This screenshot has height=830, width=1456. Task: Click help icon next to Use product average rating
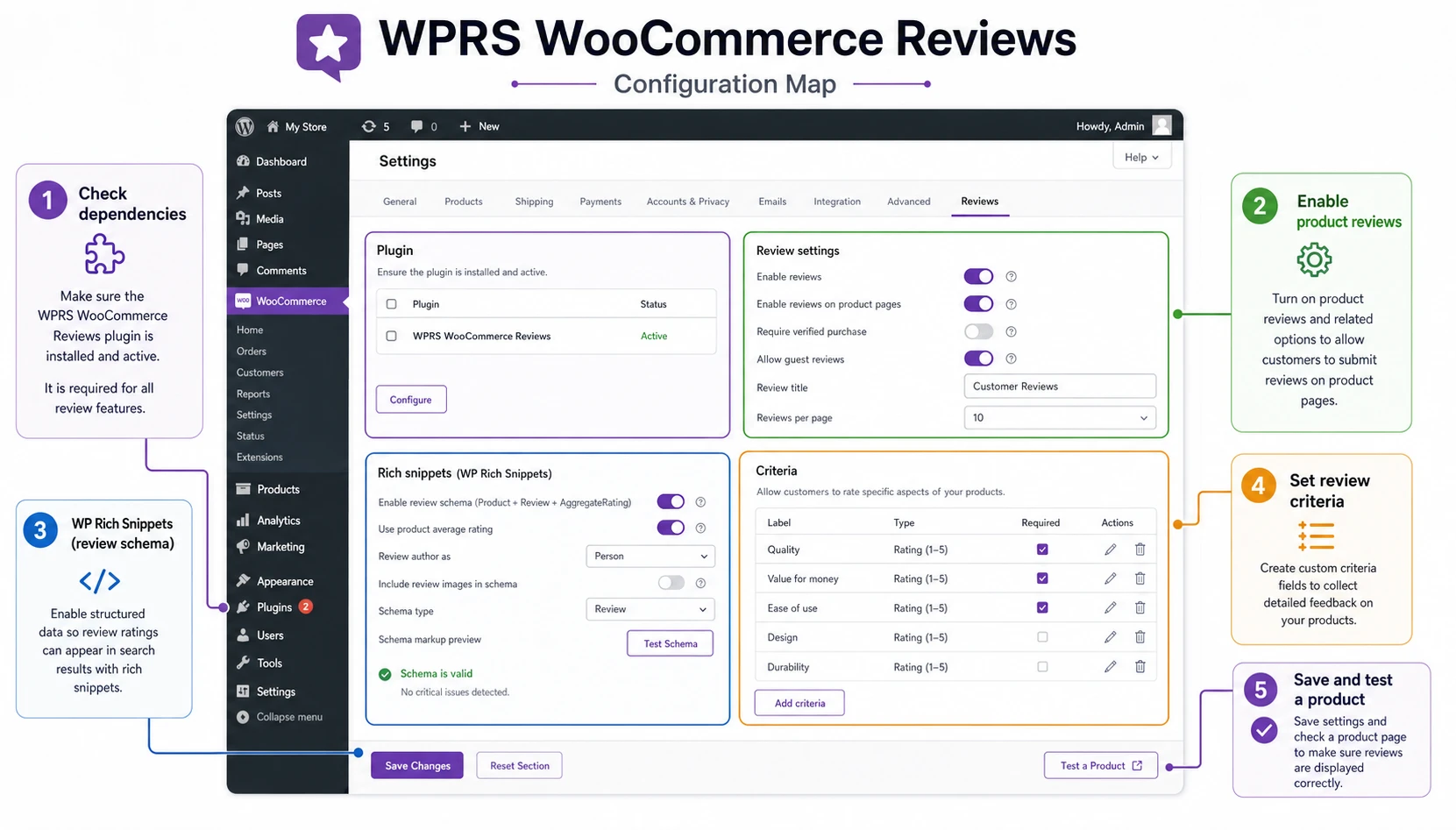(x=700, y=528)
